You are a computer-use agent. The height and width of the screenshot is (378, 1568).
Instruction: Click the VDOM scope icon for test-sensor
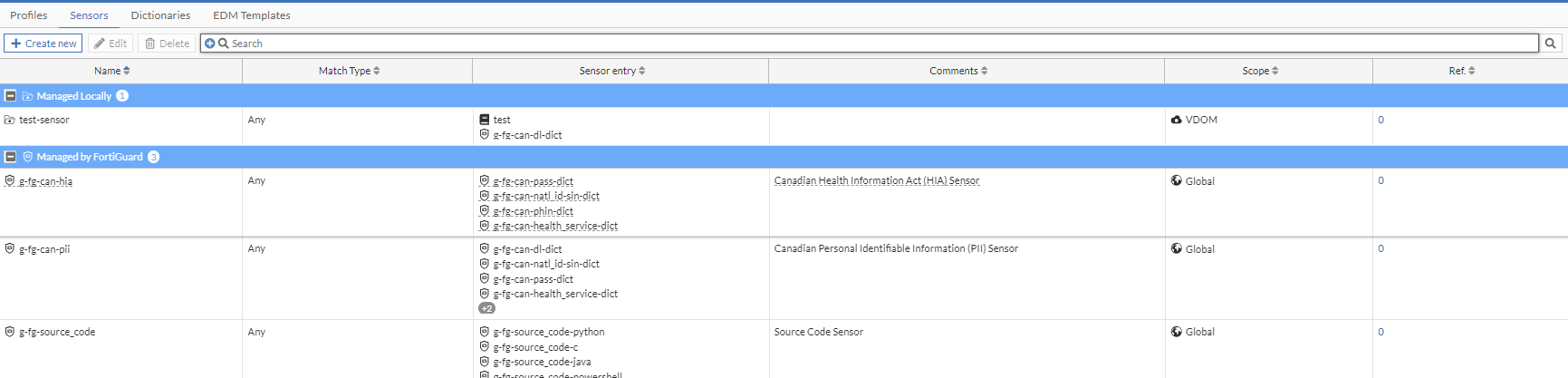[x=1177, y=120]
